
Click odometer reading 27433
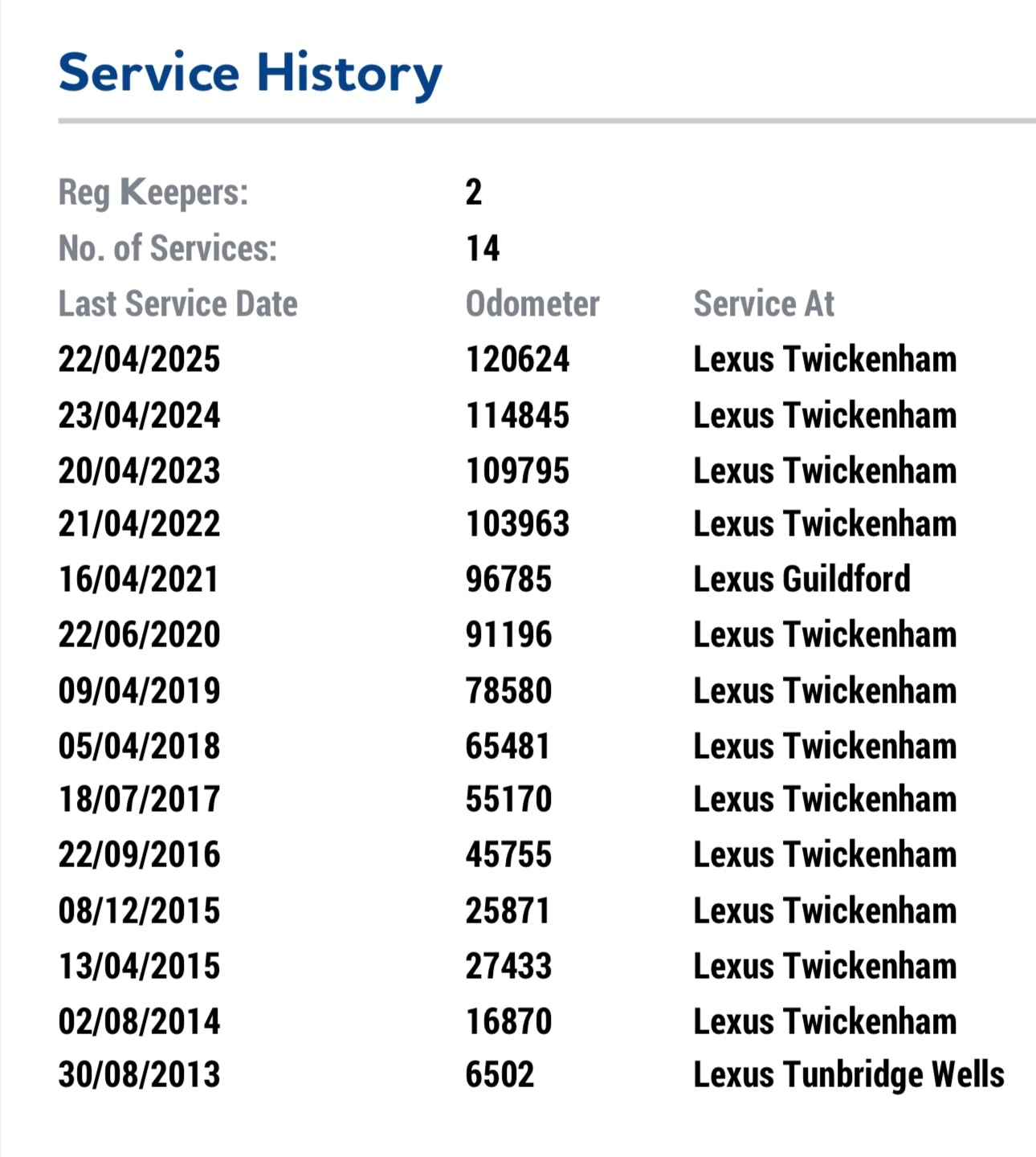coord(508,966)
